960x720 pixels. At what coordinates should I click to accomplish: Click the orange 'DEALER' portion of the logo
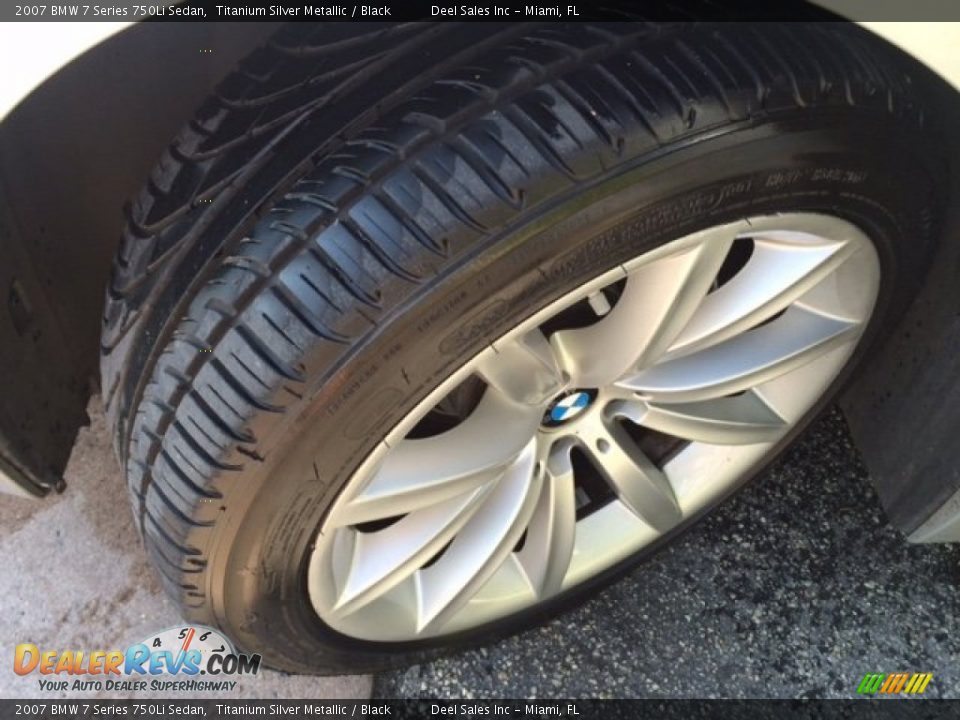70,662
